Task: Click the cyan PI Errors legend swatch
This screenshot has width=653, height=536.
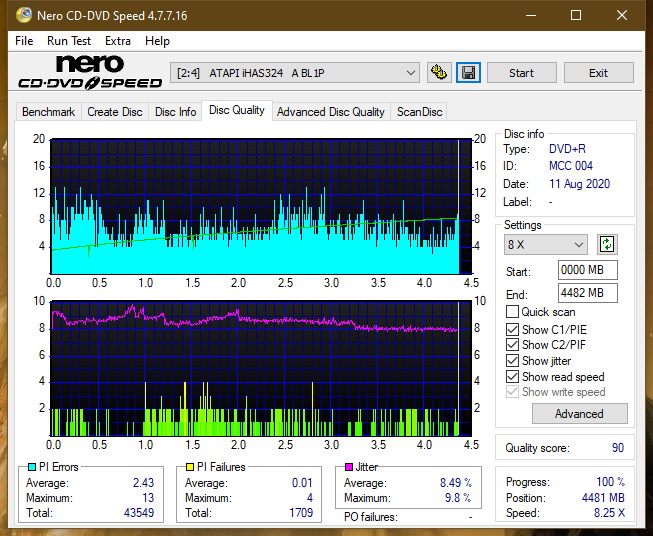Action: point(32,467)
